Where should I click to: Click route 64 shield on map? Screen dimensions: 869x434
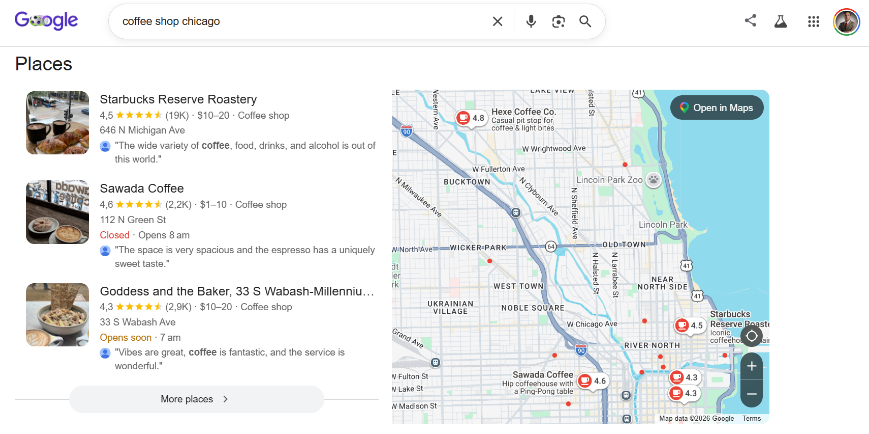pos(550,246)
